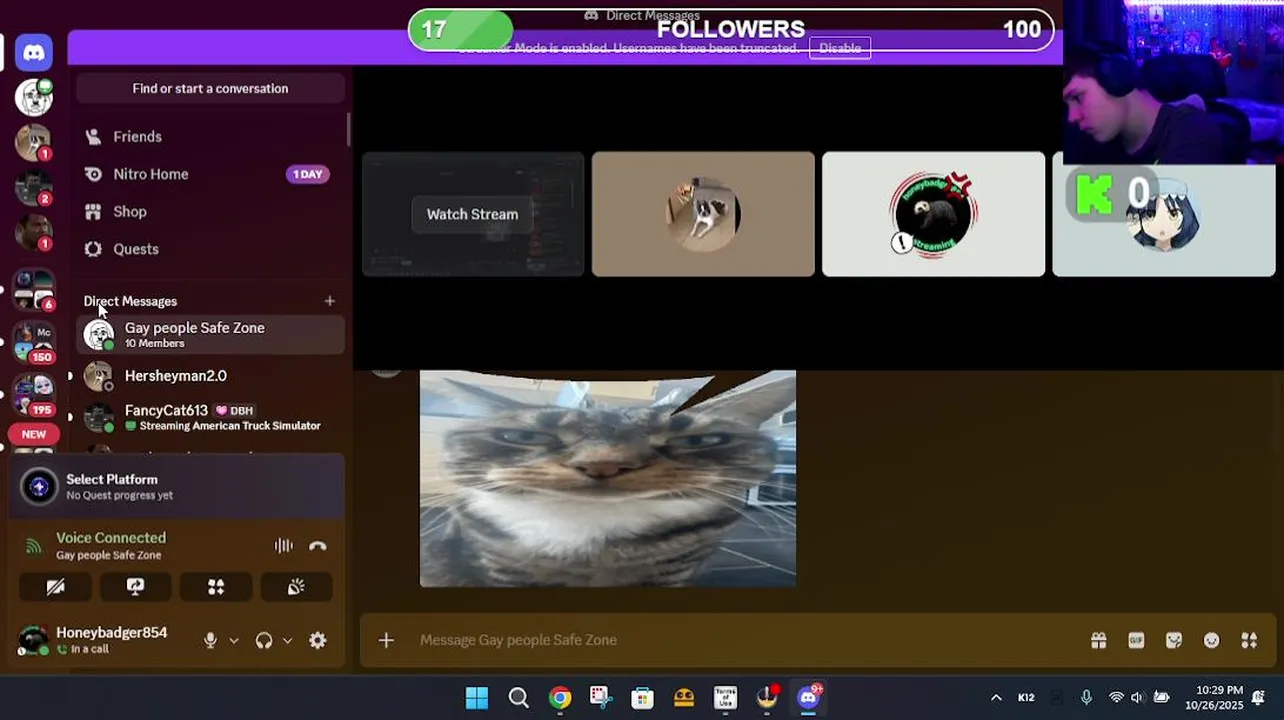The width and height of the screenshot is (1284, 720).
Task: Open the GIF picker
Action: [x=1136, y=640]
